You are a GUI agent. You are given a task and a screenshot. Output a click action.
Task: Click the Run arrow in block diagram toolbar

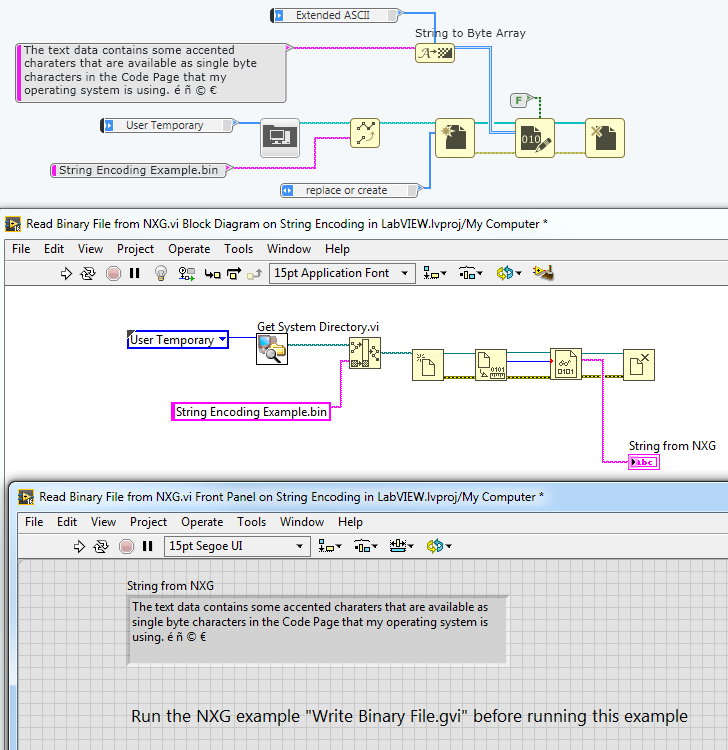click(66, 273)
